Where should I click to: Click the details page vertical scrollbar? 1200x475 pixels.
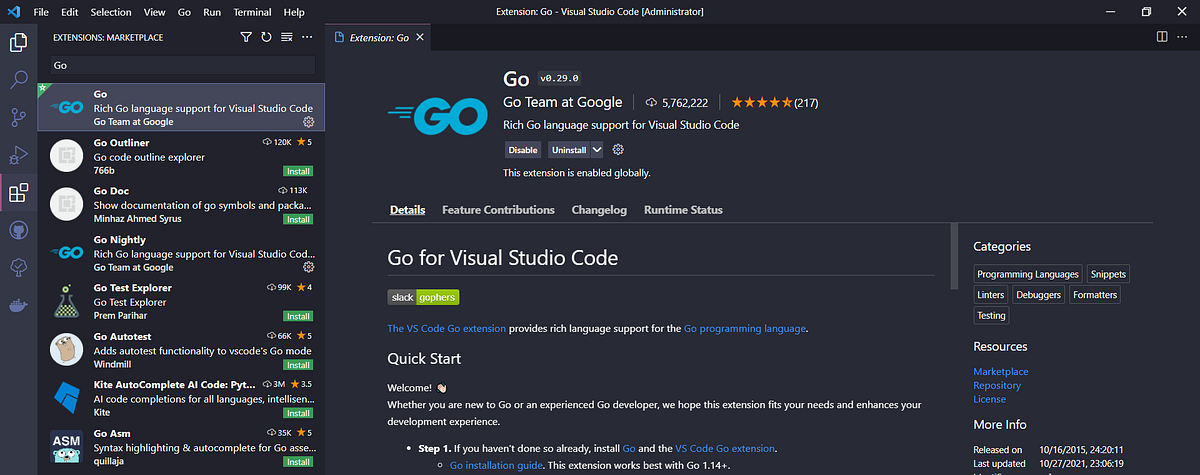[954, 258]
